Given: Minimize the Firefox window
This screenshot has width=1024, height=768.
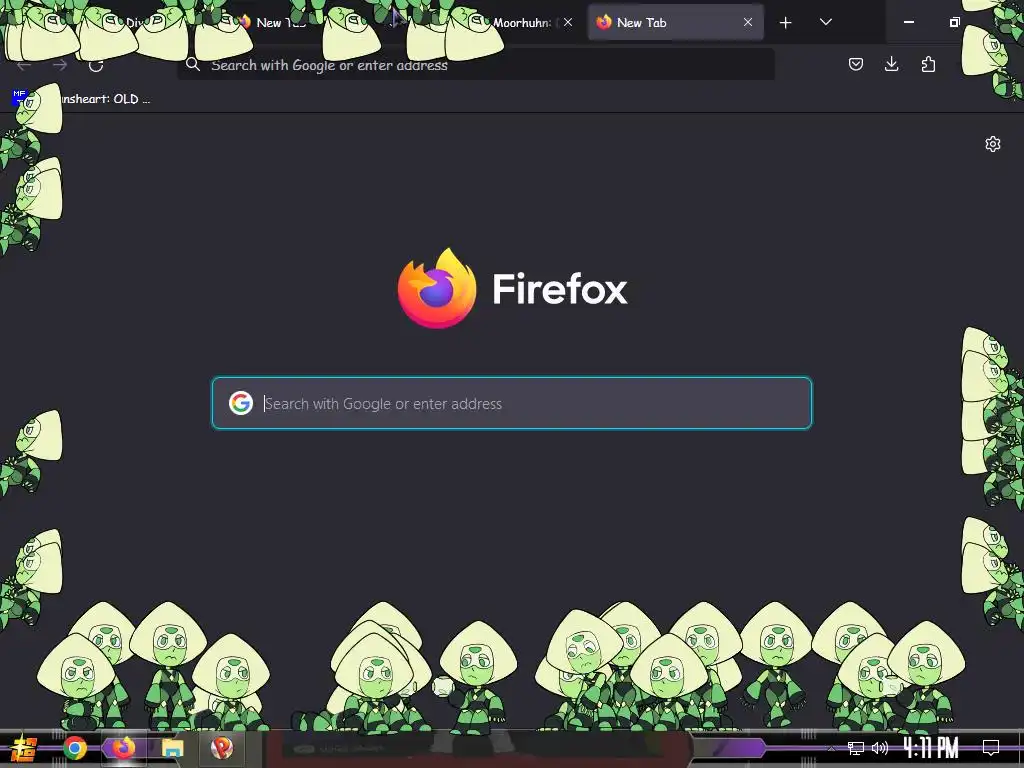Looking at the screenshot, I should click(908, 22).
